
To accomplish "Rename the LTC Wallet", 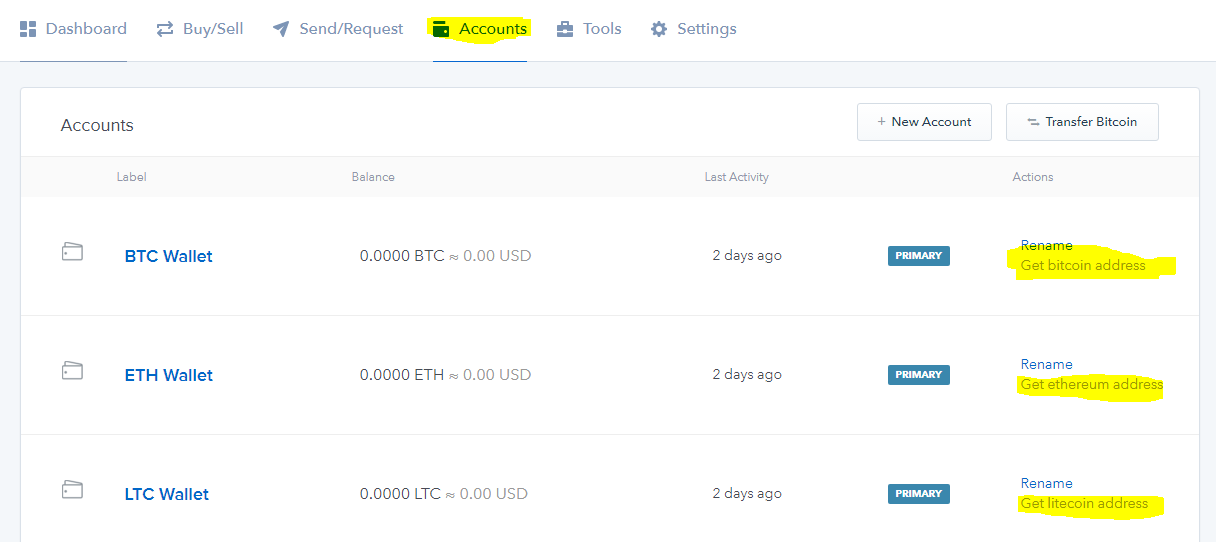I will [1046, 483].
